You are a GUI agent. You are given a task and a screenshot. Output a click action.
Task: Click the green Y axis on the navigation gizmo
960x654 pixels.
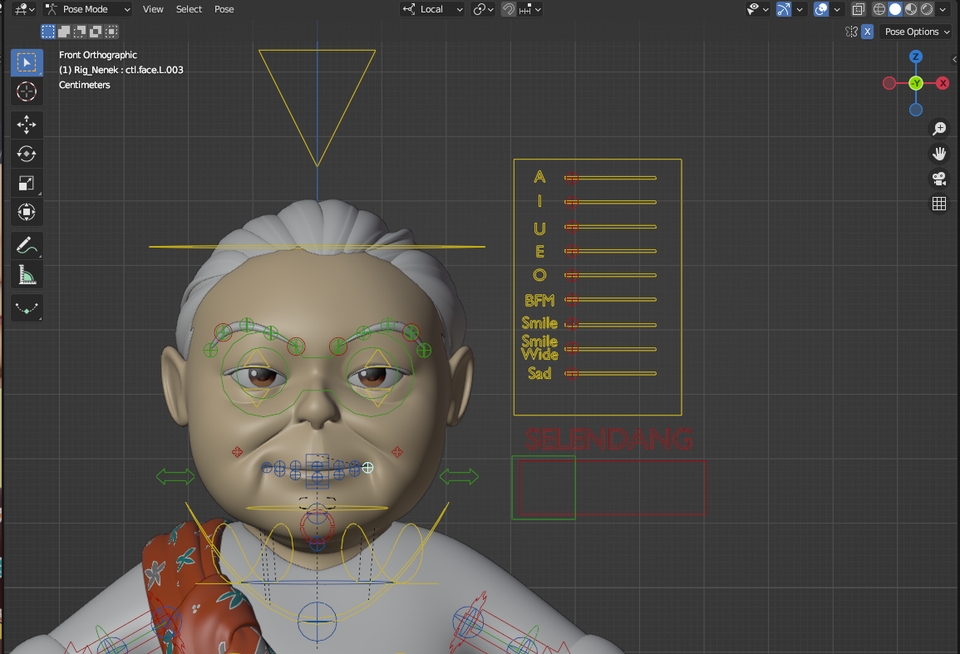click(x=916, y=83)
